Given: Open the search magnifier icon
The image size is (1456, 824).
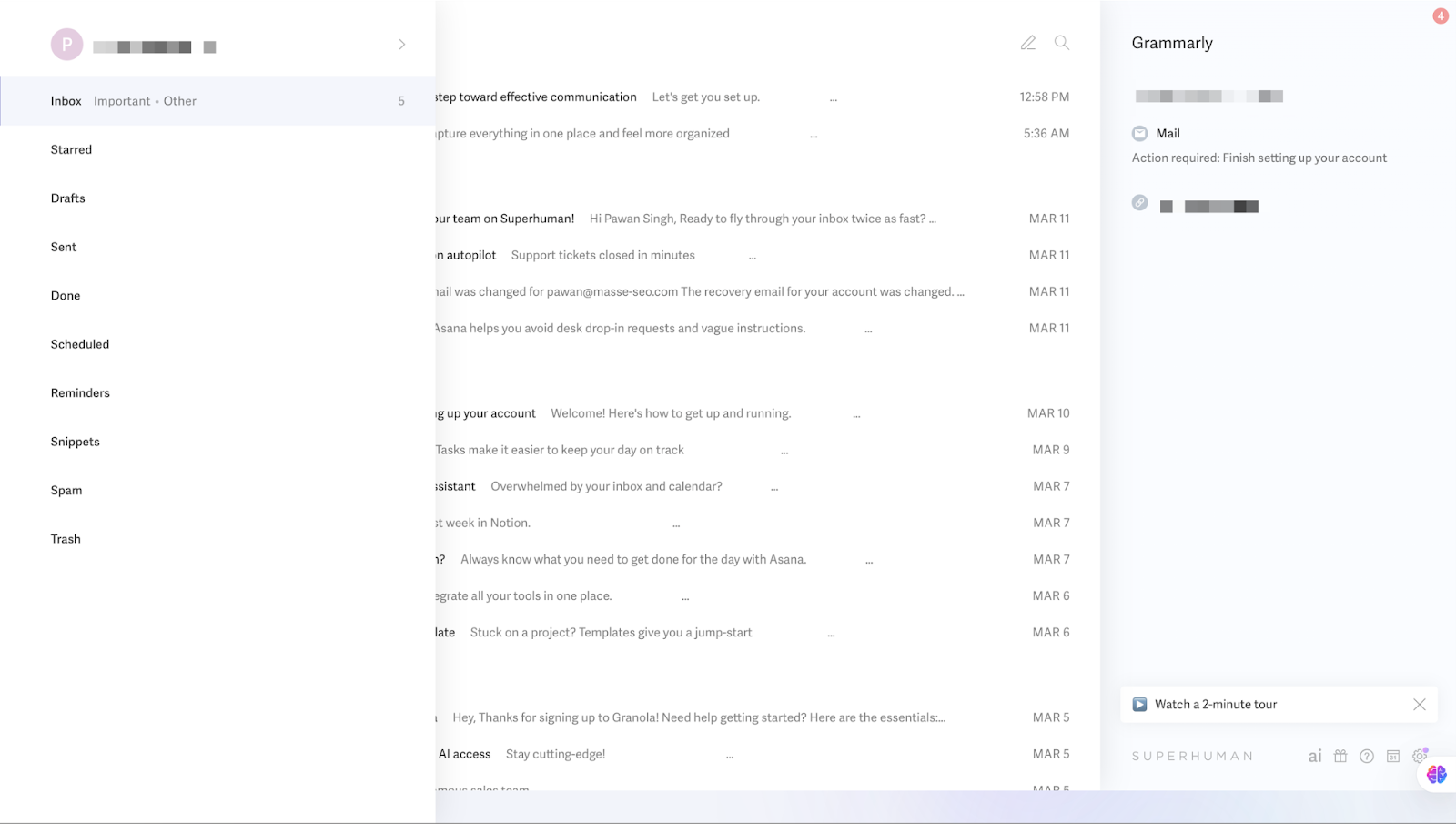Looking at the screenshot, I should [1062, 43].
